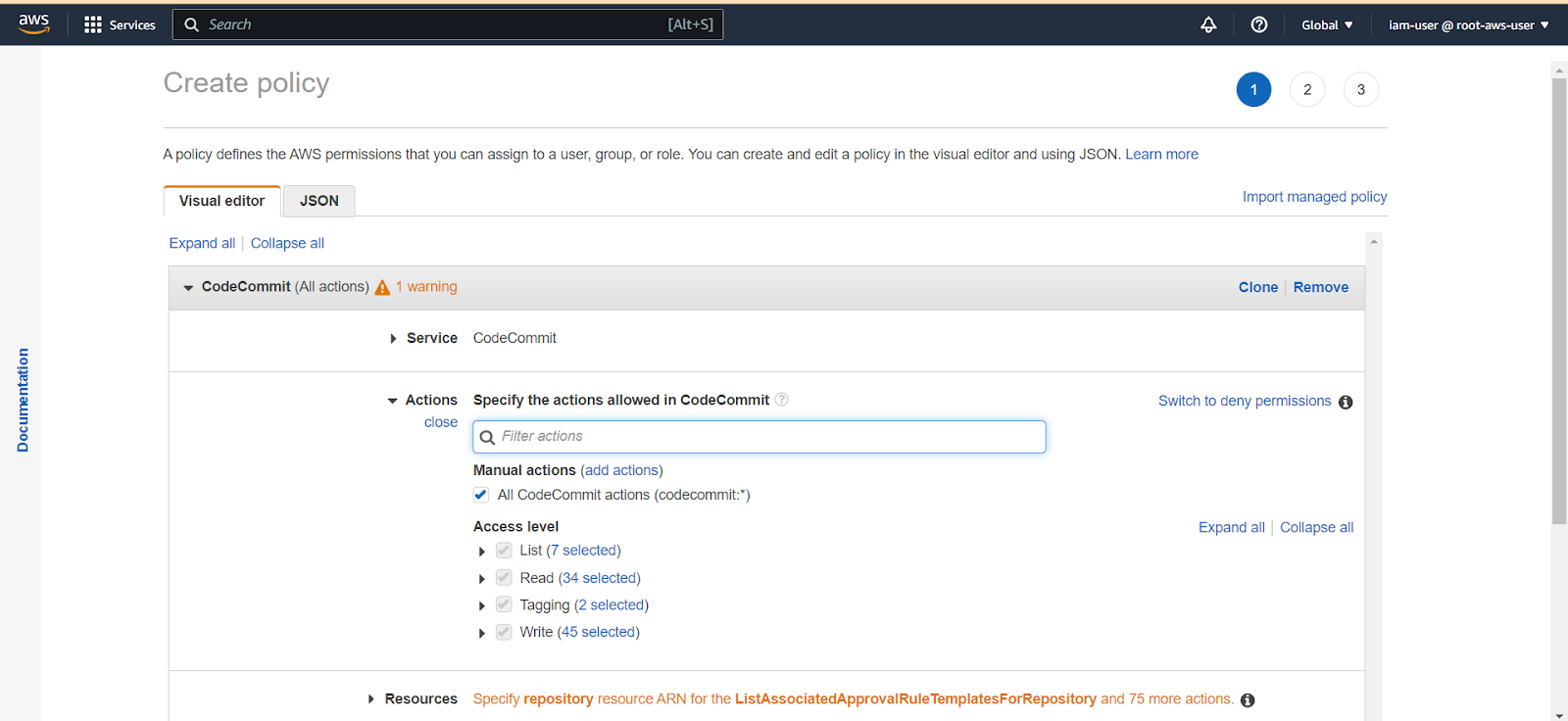Uncheck All CodeCommit actions checkbox
This screenshot has height=721, width=1568.
(481, 495)
